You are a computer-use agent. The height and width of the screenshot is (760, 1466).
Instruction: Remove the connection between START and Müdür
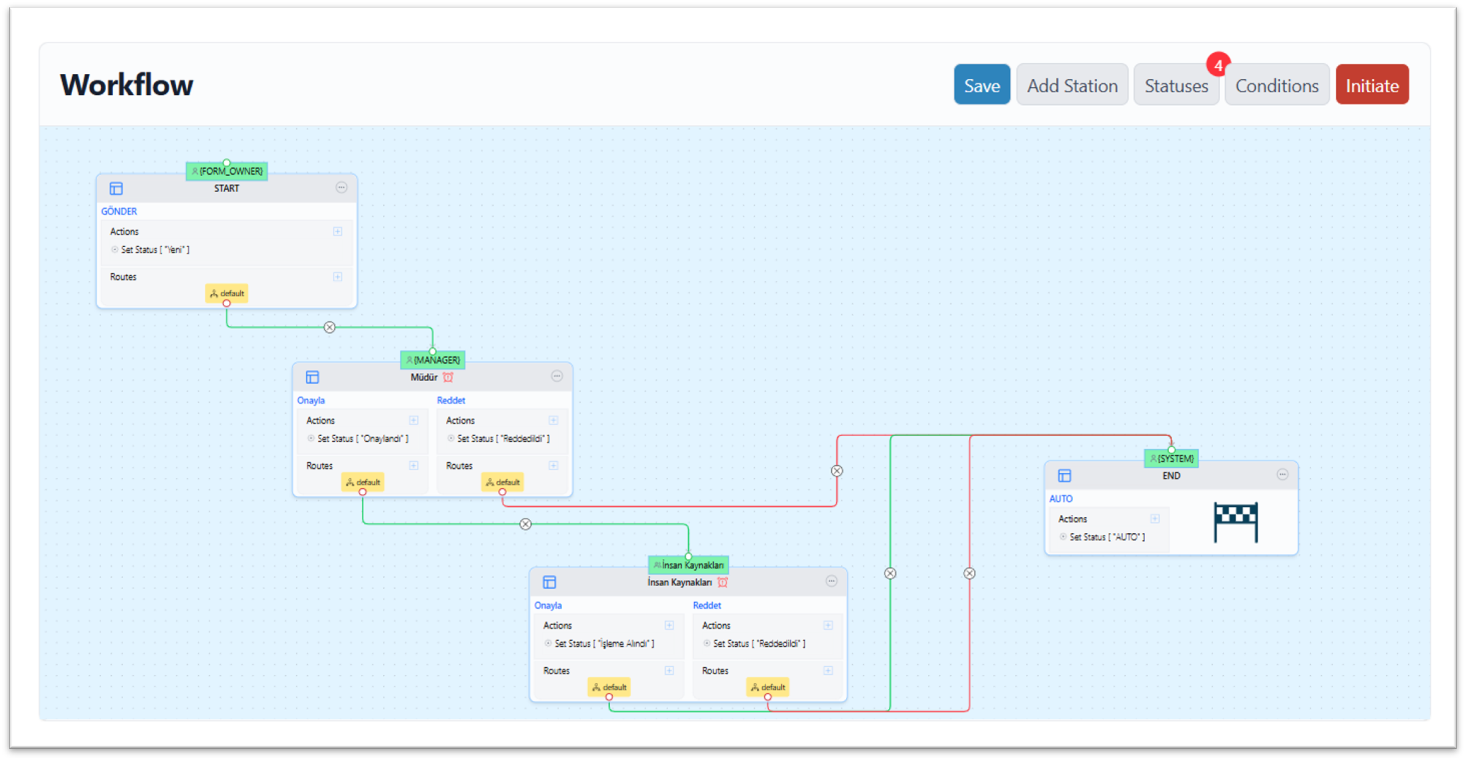coord(329,327)
